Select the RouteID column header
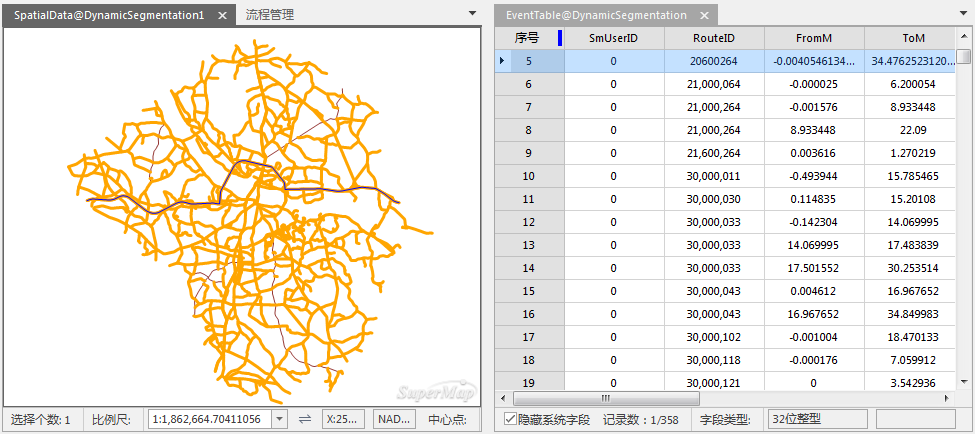 click(x=714, y=38)
